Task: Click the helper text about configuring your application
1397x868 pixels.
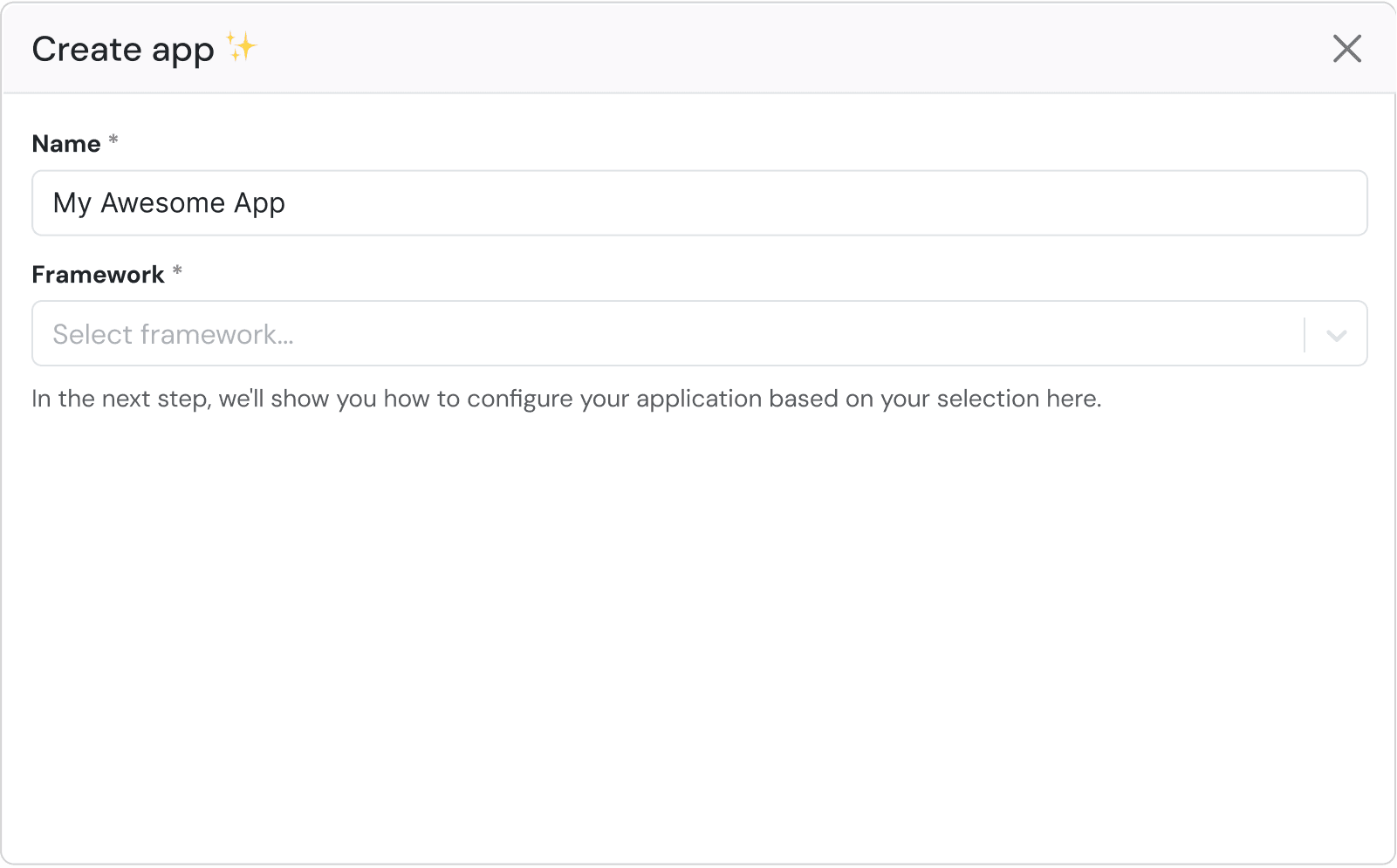Action: (565, 398)
